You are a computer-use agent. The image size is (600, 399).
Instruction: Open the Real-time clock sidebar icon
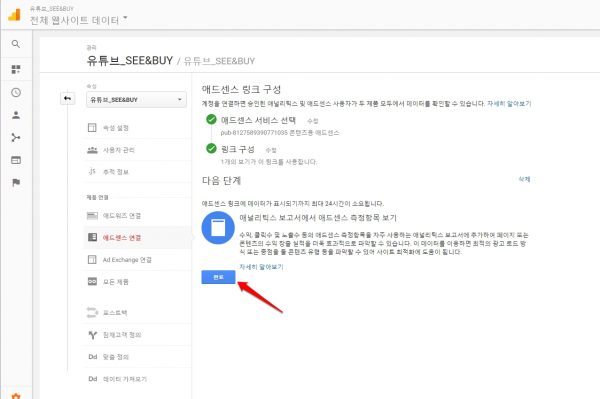(16, 92)
